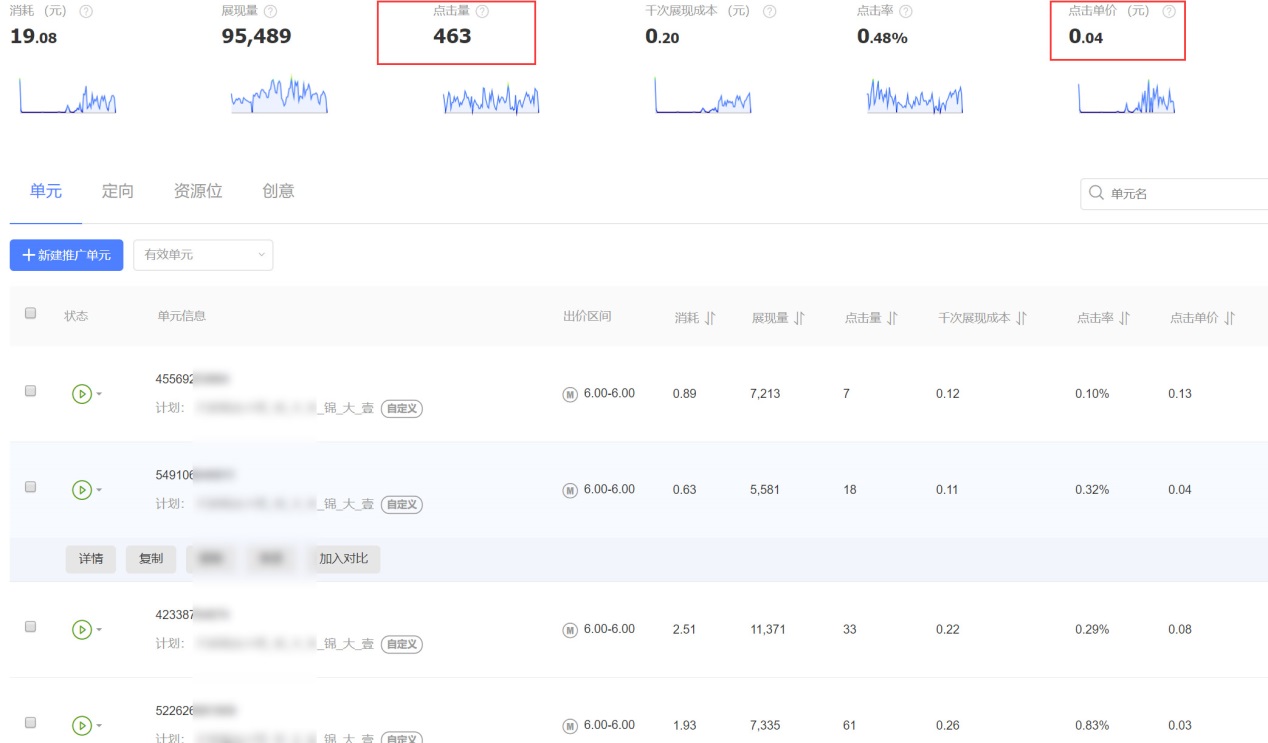Screen dimensions: 1268x743
Task: Click the 2.51 spend cell
Action: 685,630
